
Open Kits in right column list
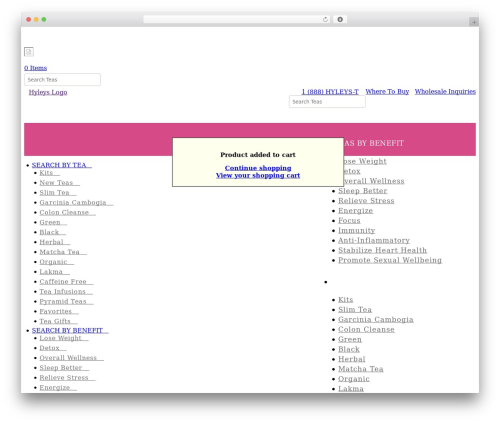[x=346, y=300]
